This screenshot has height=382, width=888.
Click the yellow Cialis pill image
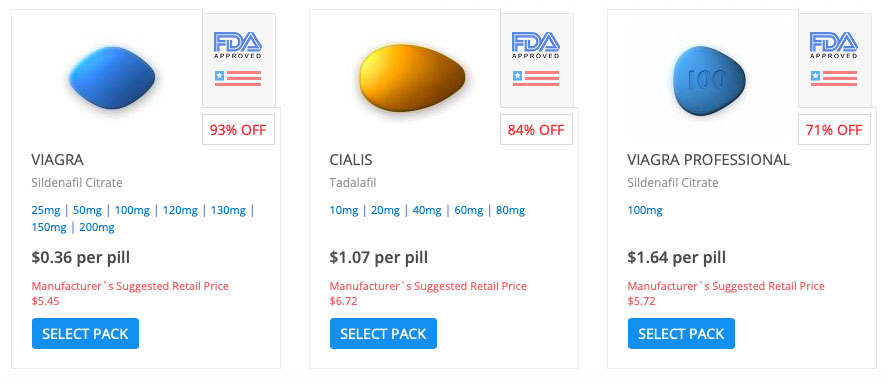click(x=412, y=78)
